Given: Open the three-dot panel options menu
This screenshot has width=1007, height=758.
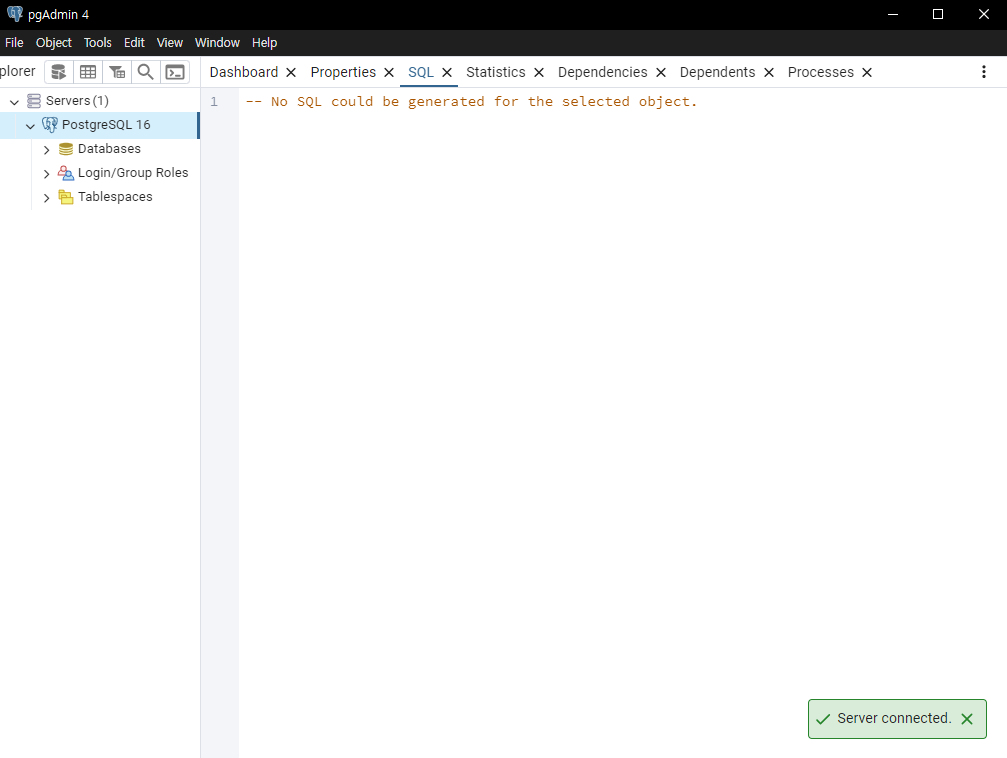Looking at the screenshot, I should tap(983, 72).
